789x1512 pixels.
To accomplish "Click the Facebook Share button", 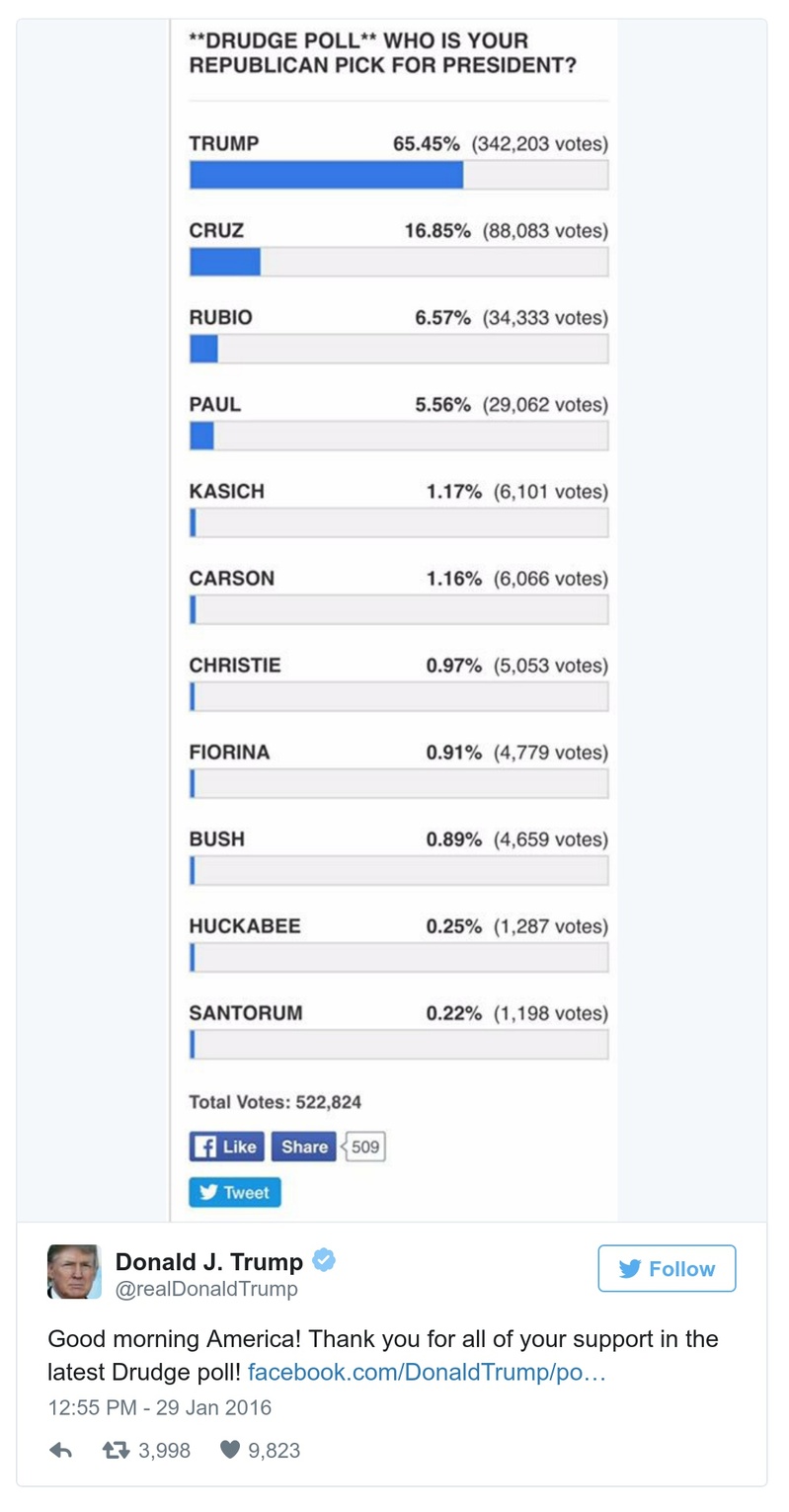I will 303,1147.
